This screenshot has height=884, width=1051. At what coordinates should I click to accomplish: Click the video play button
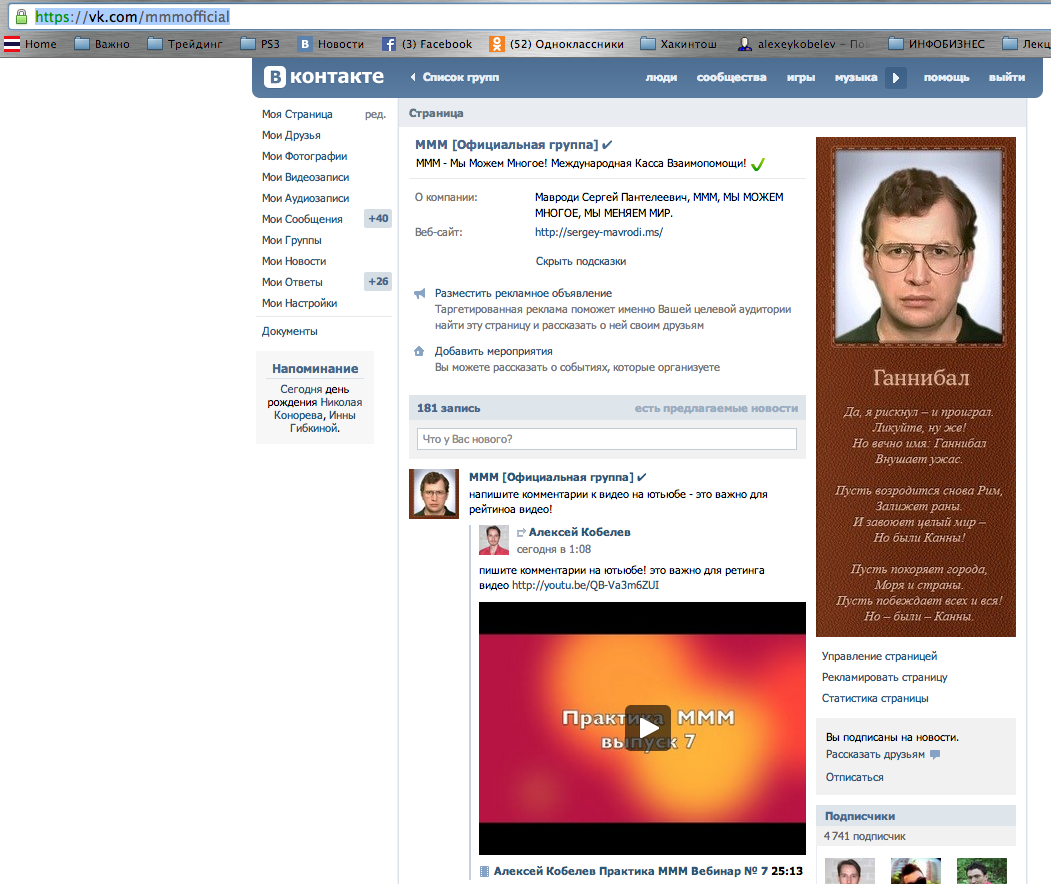[x=647, y=728]
